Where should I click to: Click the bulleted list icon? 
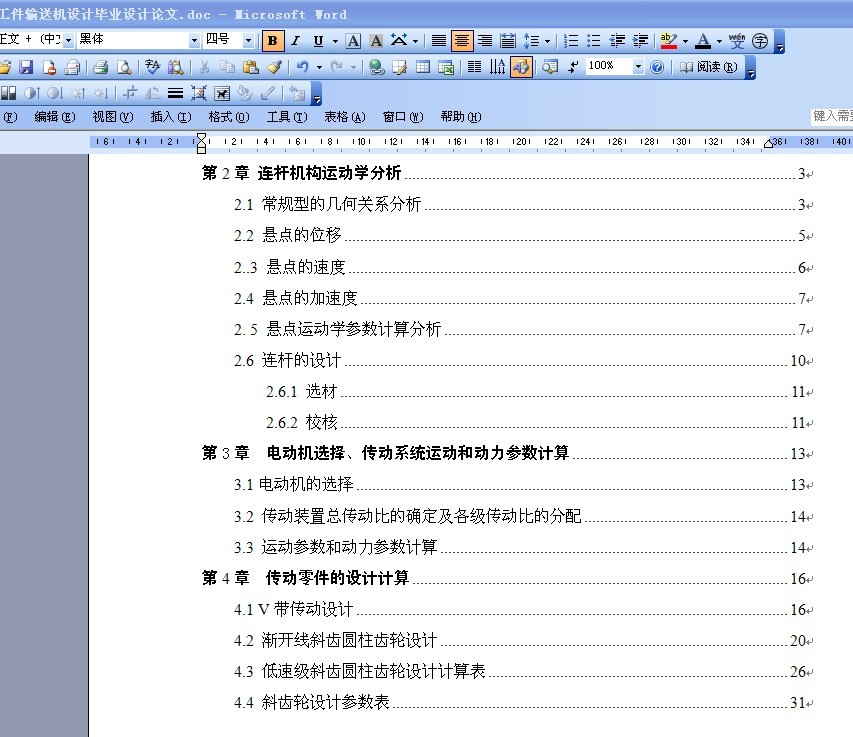click(x=594, y=41)
